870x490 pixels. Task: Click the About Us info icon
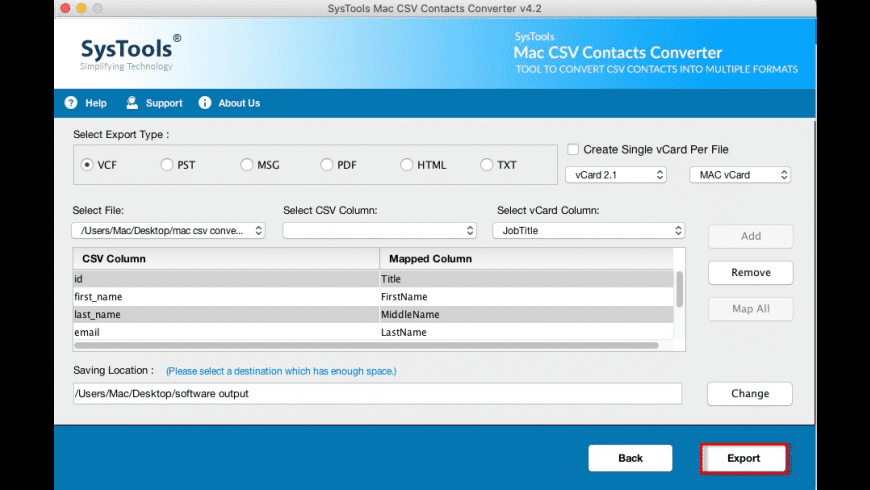205,103
